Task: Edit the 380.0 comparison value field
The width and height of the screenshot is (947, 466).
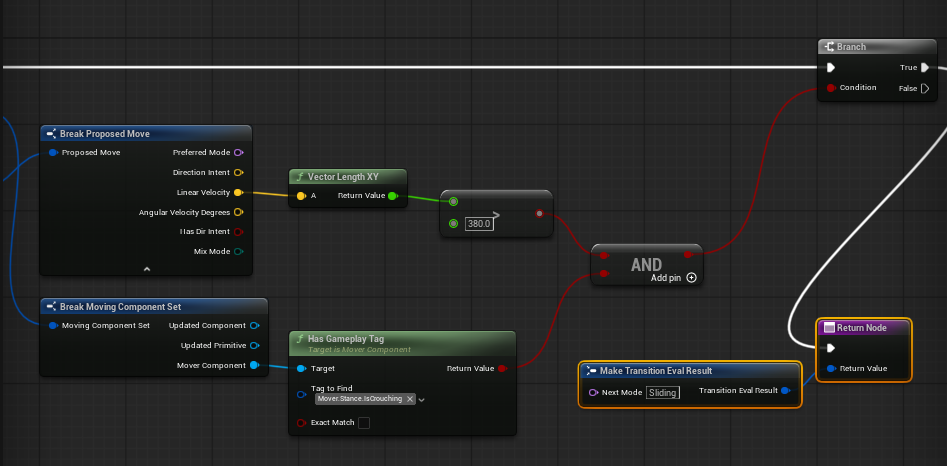Action: (x=480, y=223)
